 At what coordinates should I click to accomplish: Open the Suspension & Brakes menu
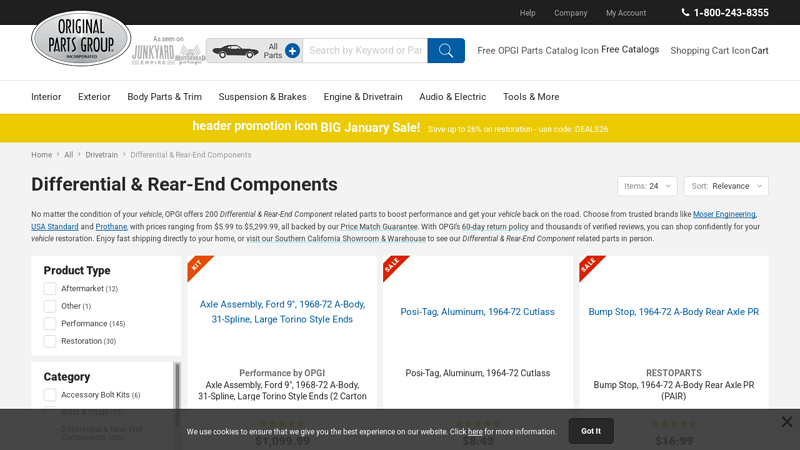pos(262,97)
